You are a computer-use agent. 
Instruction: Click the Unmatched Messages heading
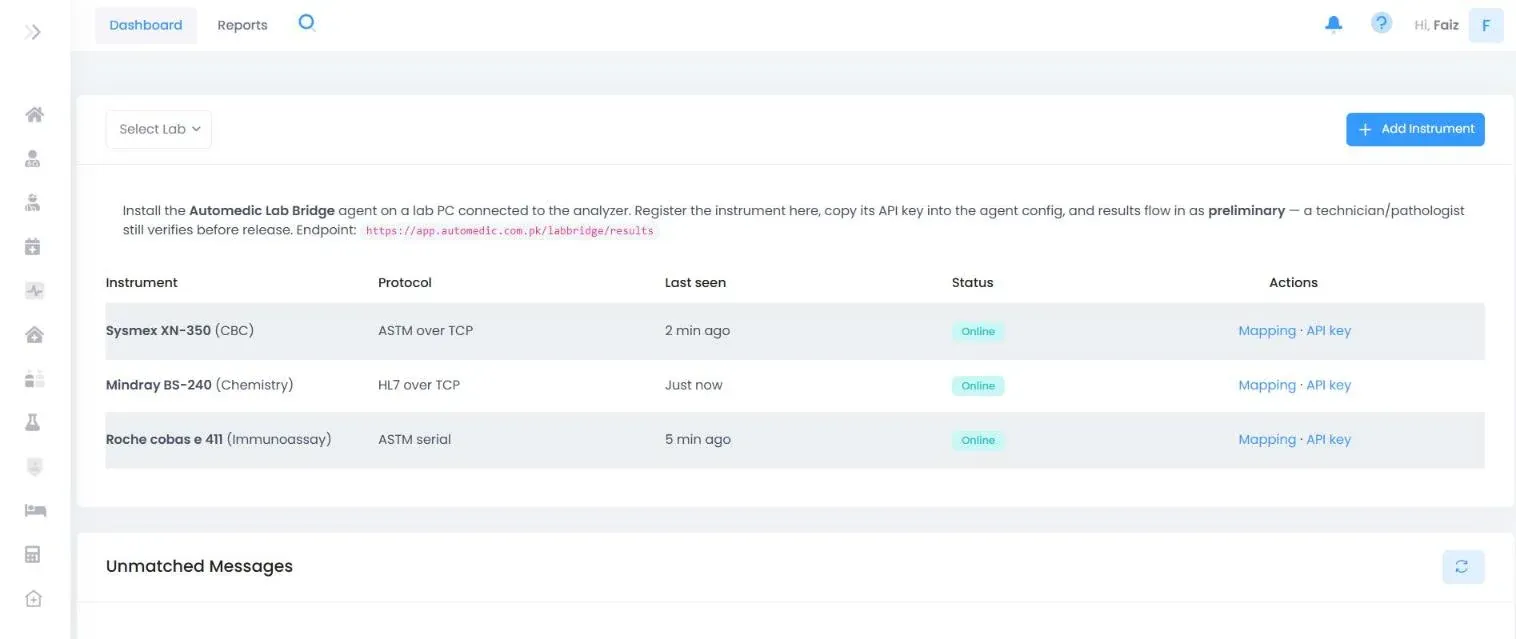click(x=200, y=566)
